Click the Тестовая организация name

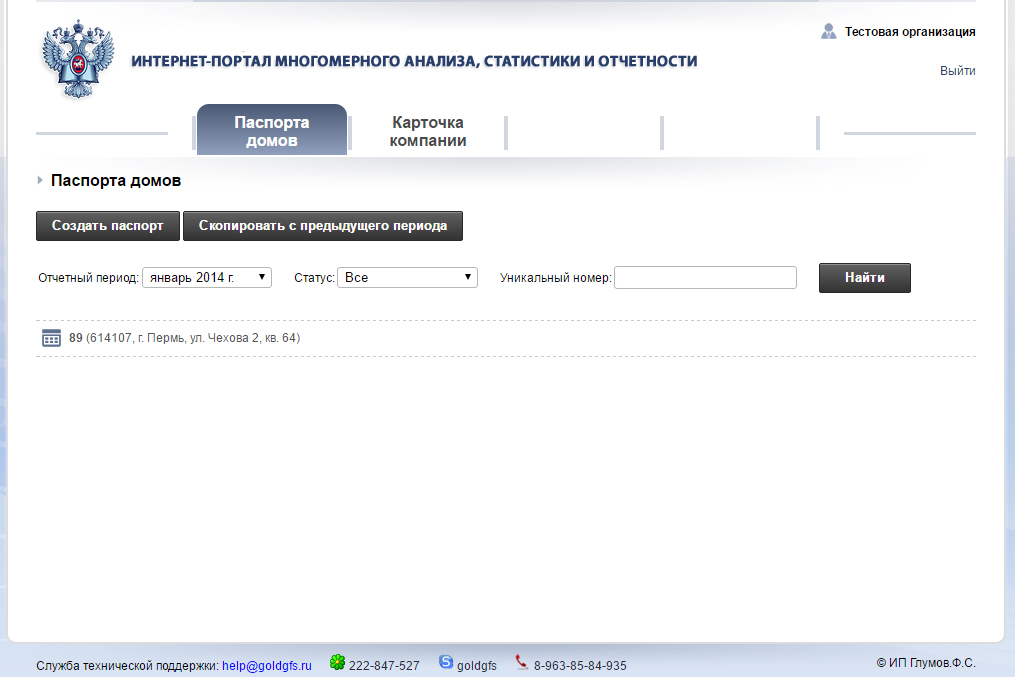coord(909,32)
